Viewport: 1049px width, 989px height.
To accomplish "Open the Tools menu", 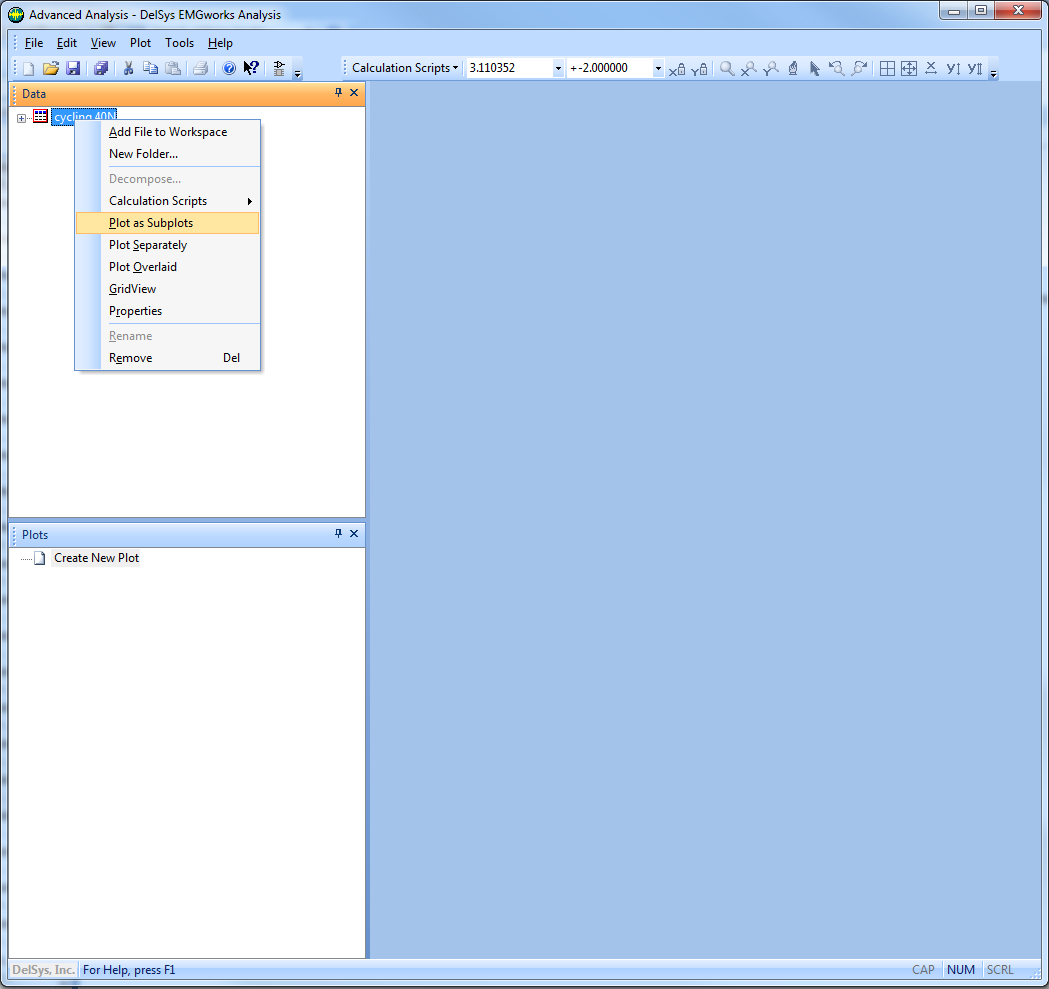I will tap(180, 43).
